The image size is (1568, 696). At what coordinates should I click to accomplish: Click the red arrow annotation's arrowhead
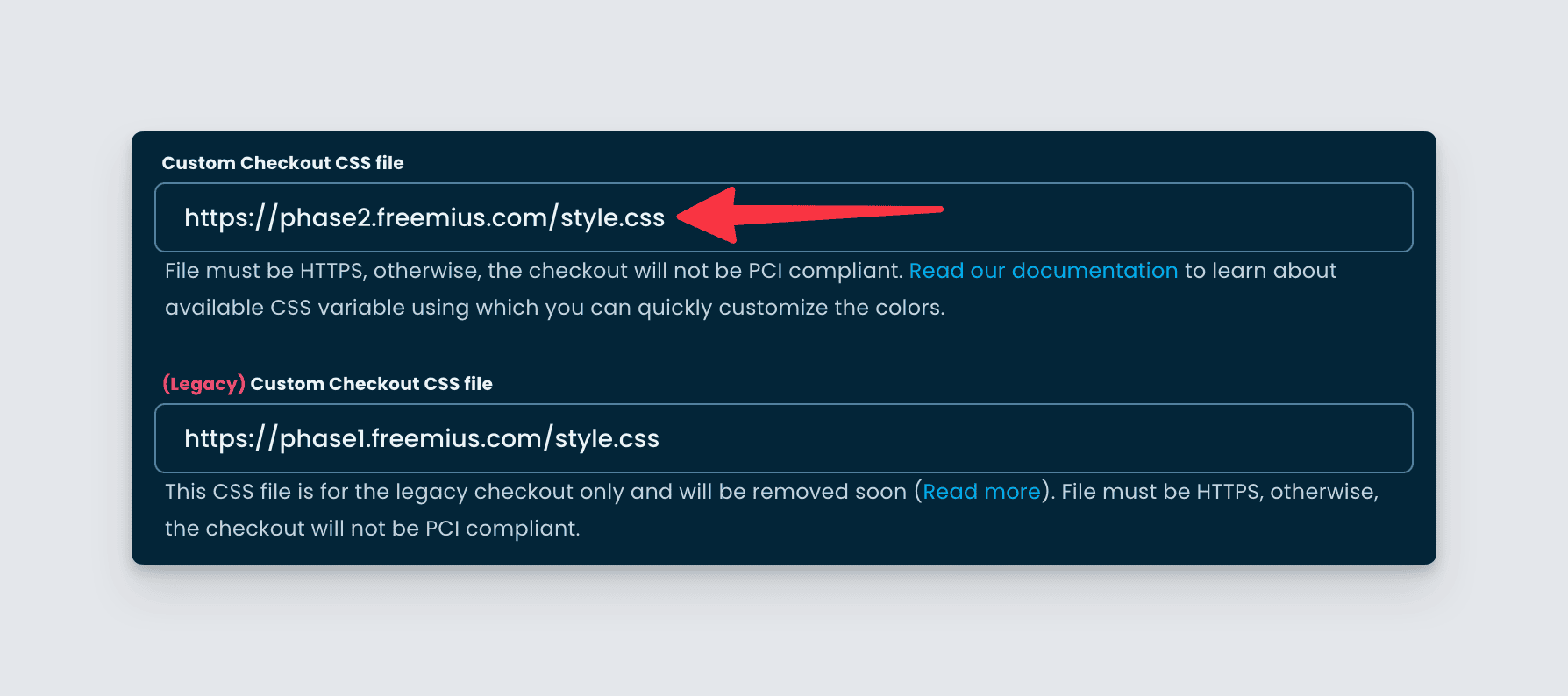709,215
